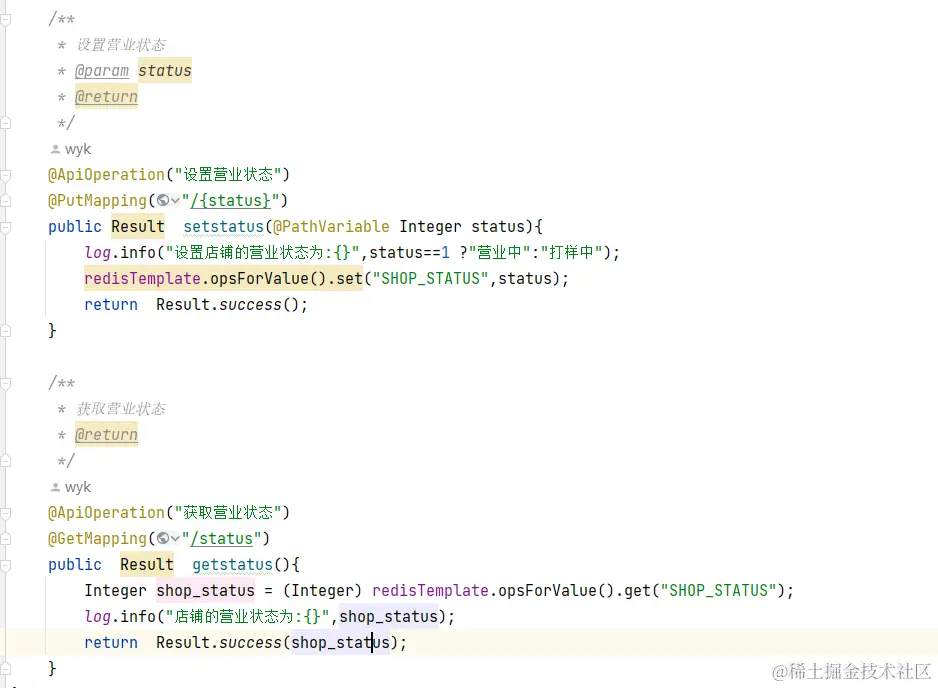Image resolution: width=938 pixels, height=688 pixels.
Task: Collapse the setstatus method fold marker
Action: [5, 227]
